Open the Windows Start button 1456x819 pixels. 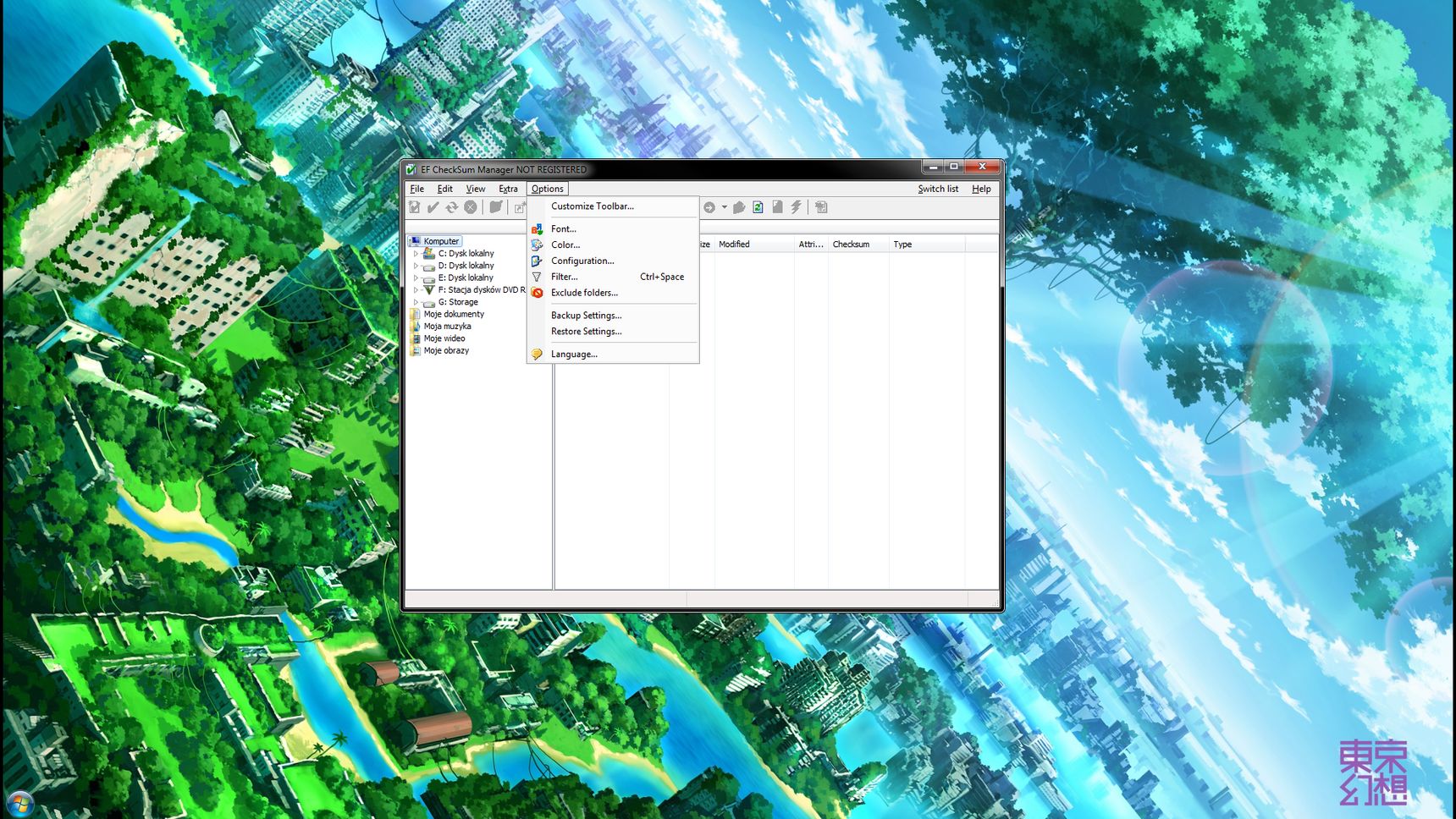[x=19, y=804]
